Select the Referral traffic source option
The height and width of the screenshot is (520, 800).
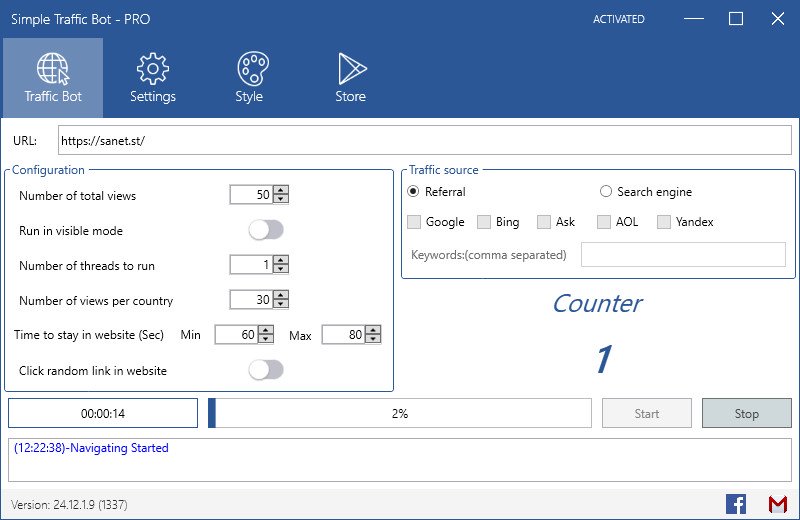(x=413, y=192)
